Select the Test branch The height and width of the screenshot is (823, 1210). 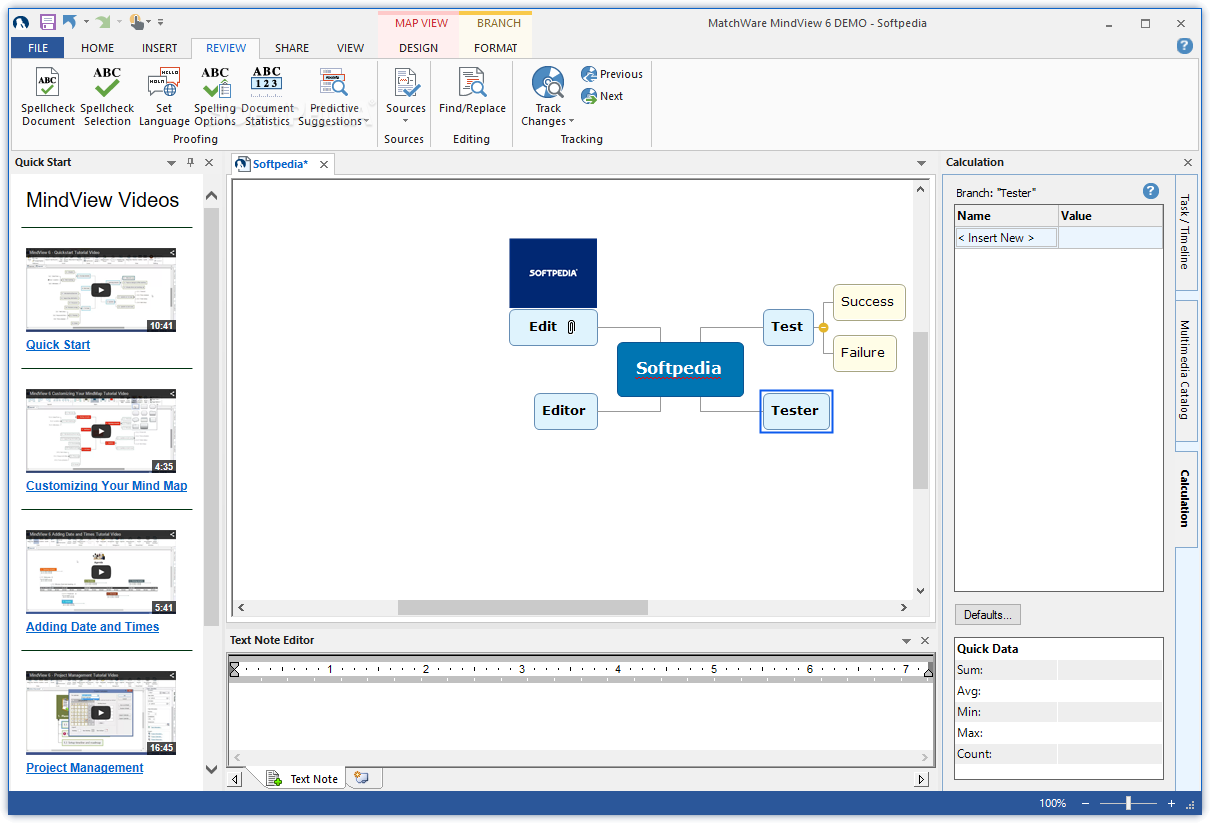click(788, 327)
